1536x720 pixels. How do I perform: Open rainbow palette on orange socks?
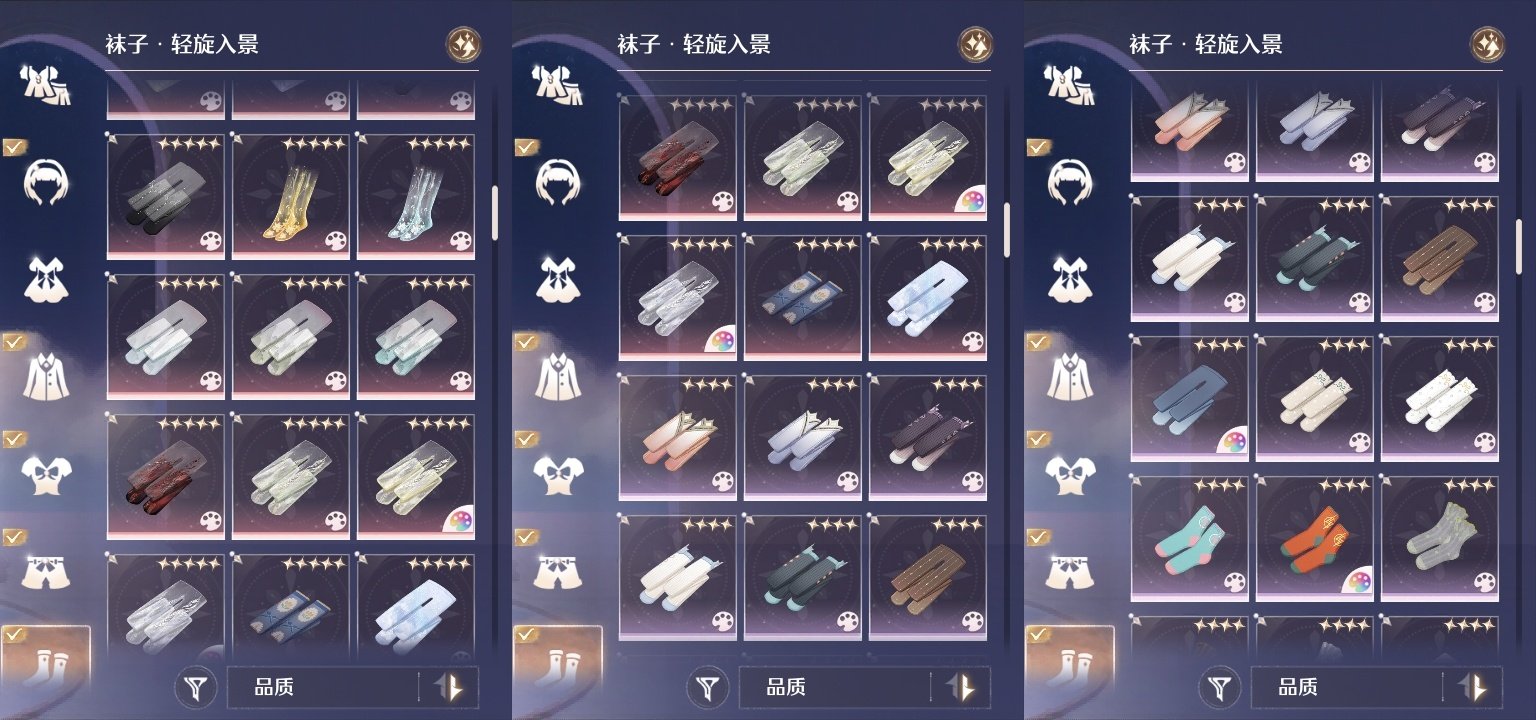click(1358, 582)
